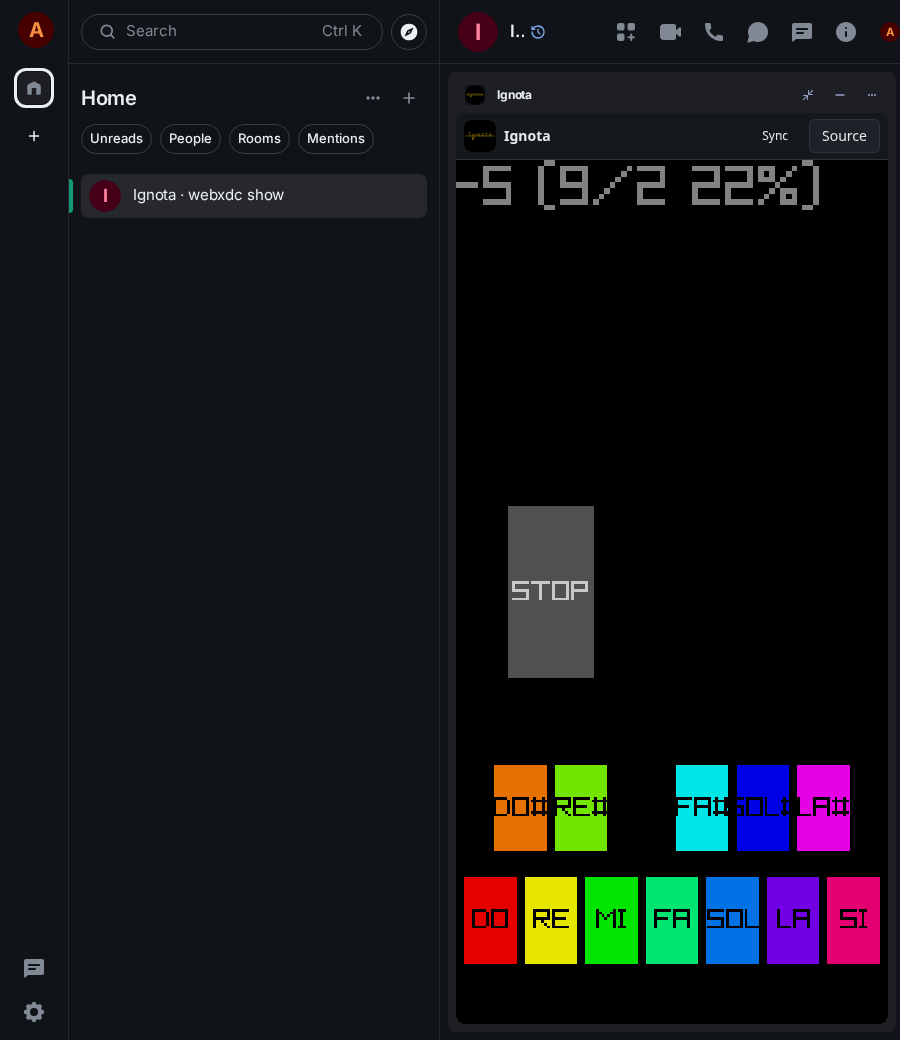The height and width of the screenshot is (1040, 900).
Task: Collapse the Ignota widget panel
Action: tap(808, 95)
